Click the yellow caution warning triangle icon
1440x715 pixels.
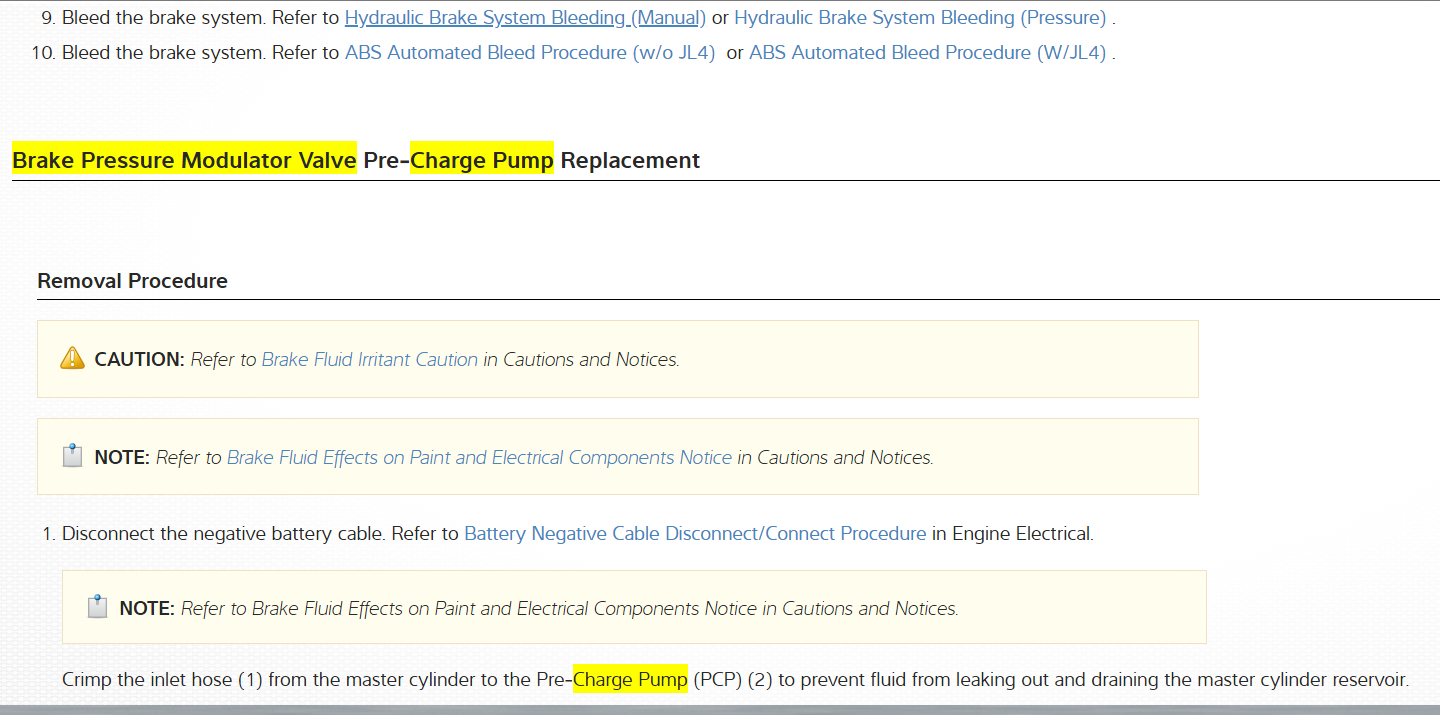(72, 359)
